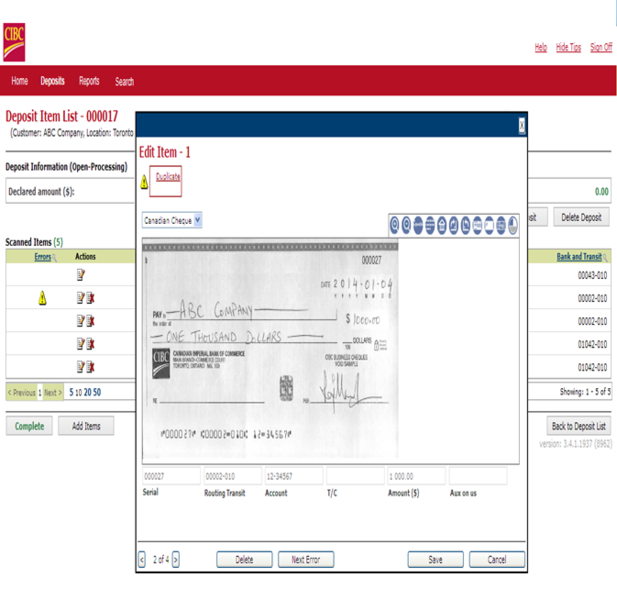Click delete icon in fourth scanned item row
Screen dimensions: 617x600
(x=91, y=344)
